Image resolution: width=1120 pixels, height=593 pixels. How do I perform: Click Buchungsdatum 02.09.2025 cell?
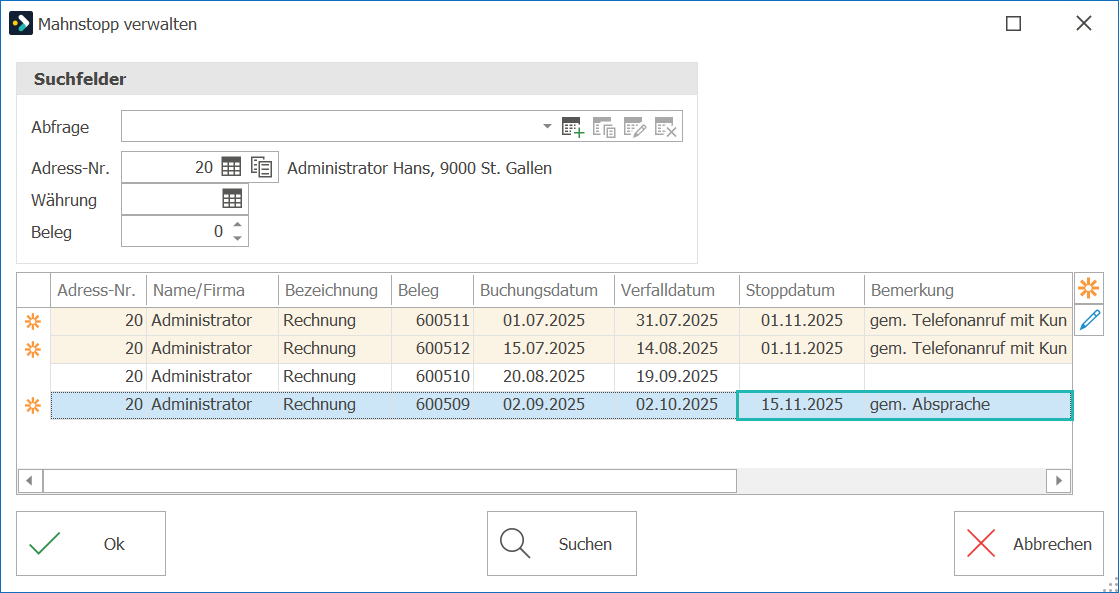[x=544, y=404]
